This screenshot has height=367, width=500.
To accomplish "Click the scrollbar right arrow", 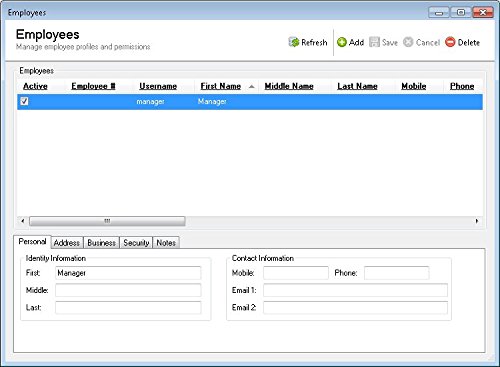I will tap(477, 221).
